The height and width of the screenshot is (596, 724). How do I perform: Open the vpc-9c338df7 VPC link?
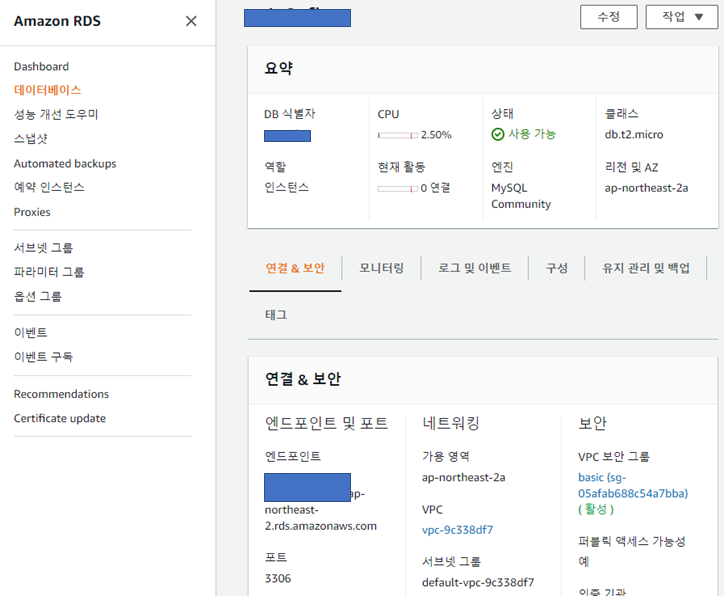457,530
